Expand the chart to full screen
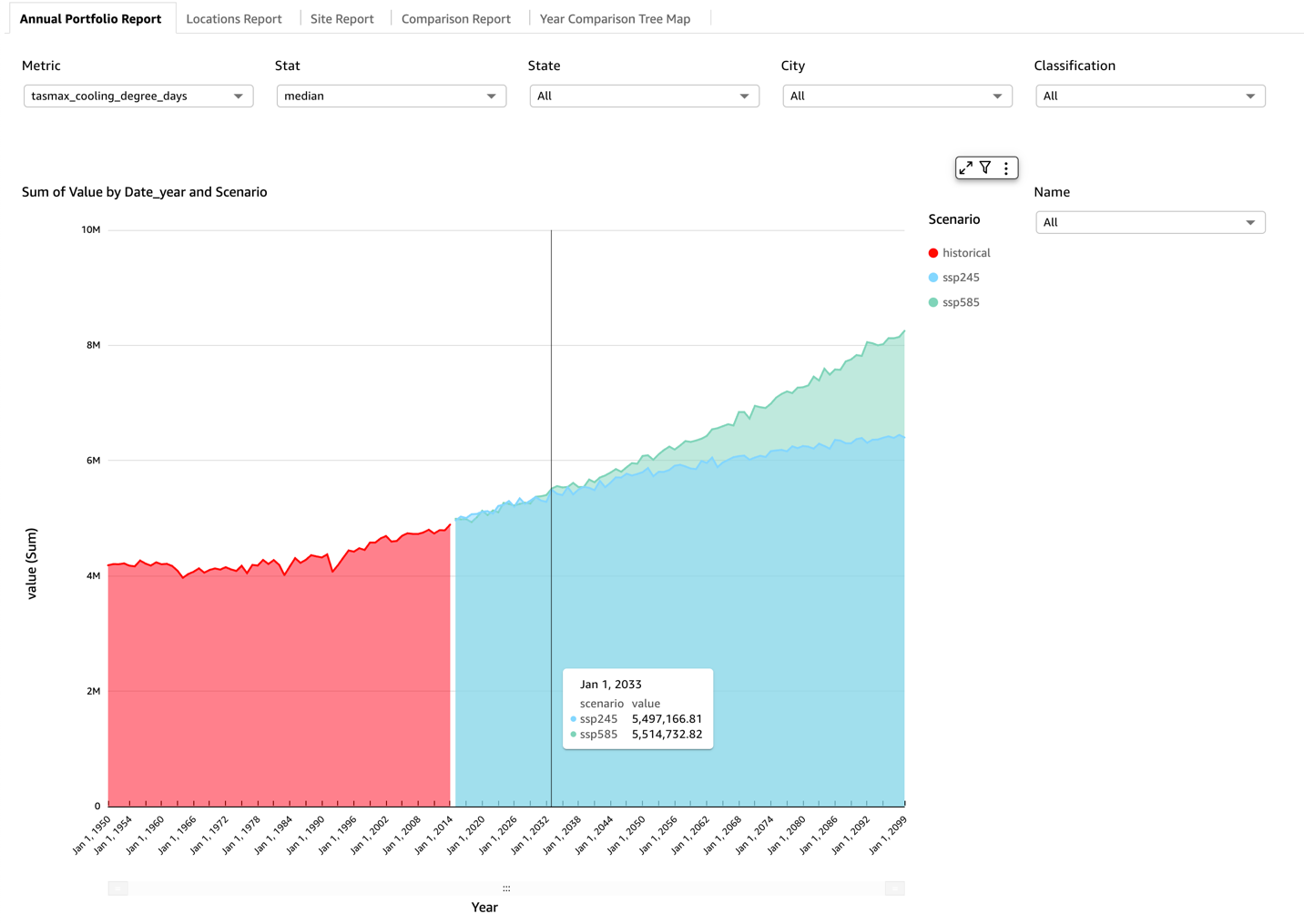The height and width of the screenshot is (924, 1304). click(x=967, y=168)
